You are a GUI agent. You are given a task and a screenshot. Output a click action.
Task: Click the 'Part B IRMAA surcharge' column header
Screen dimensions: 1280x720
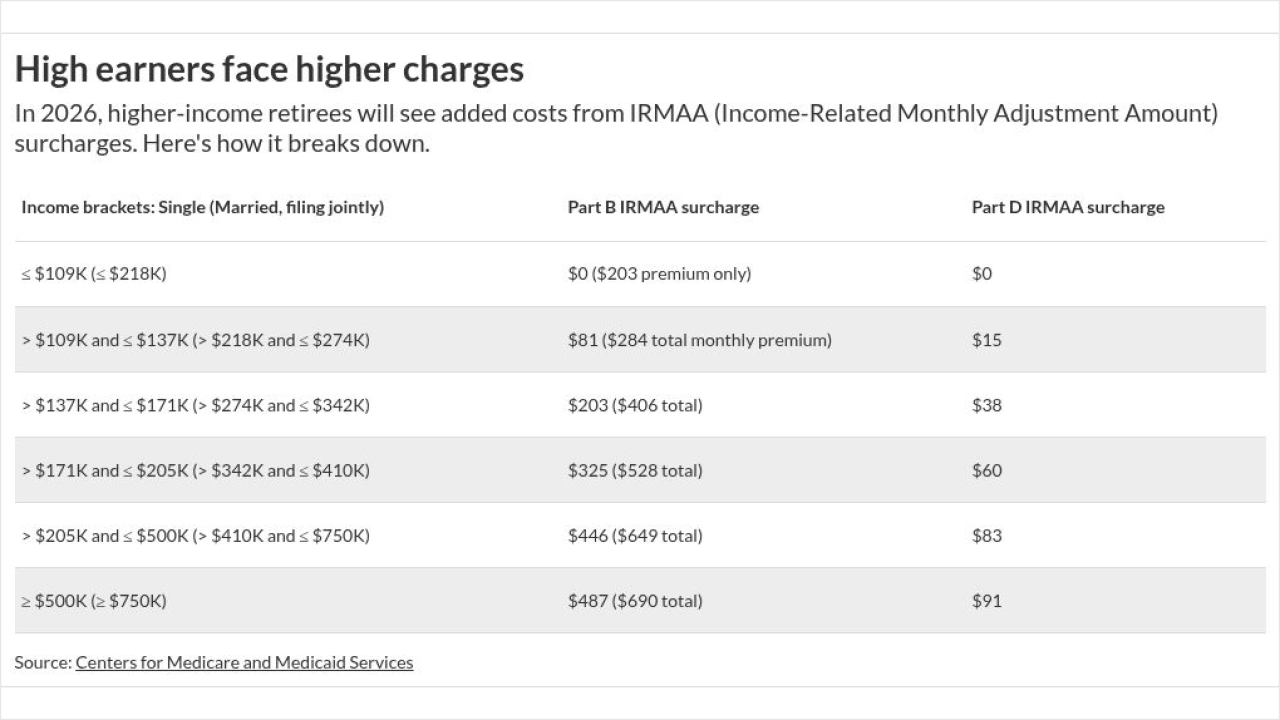[663, 207]
